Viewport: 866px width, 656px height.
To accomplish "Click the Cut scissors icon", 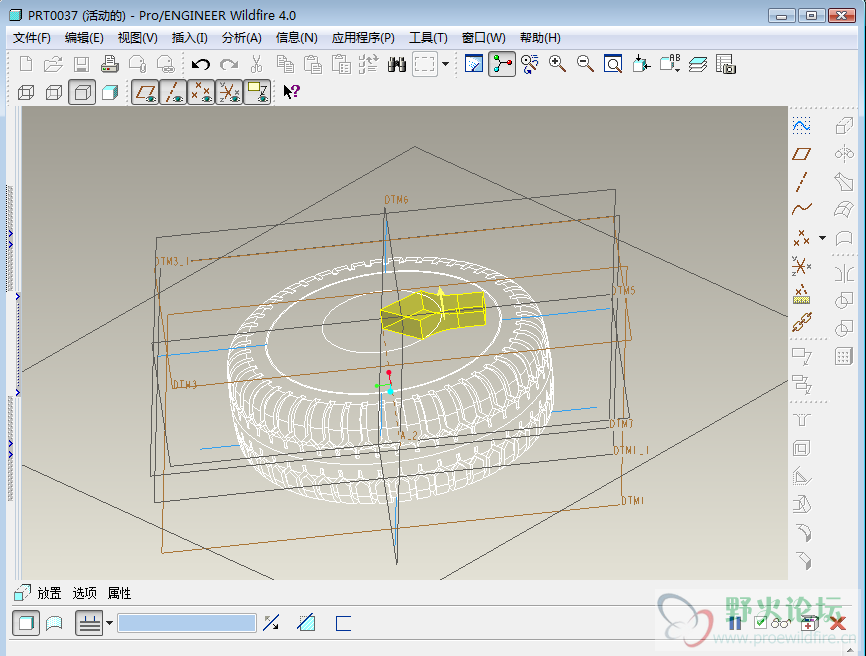I will coord(256,65).
